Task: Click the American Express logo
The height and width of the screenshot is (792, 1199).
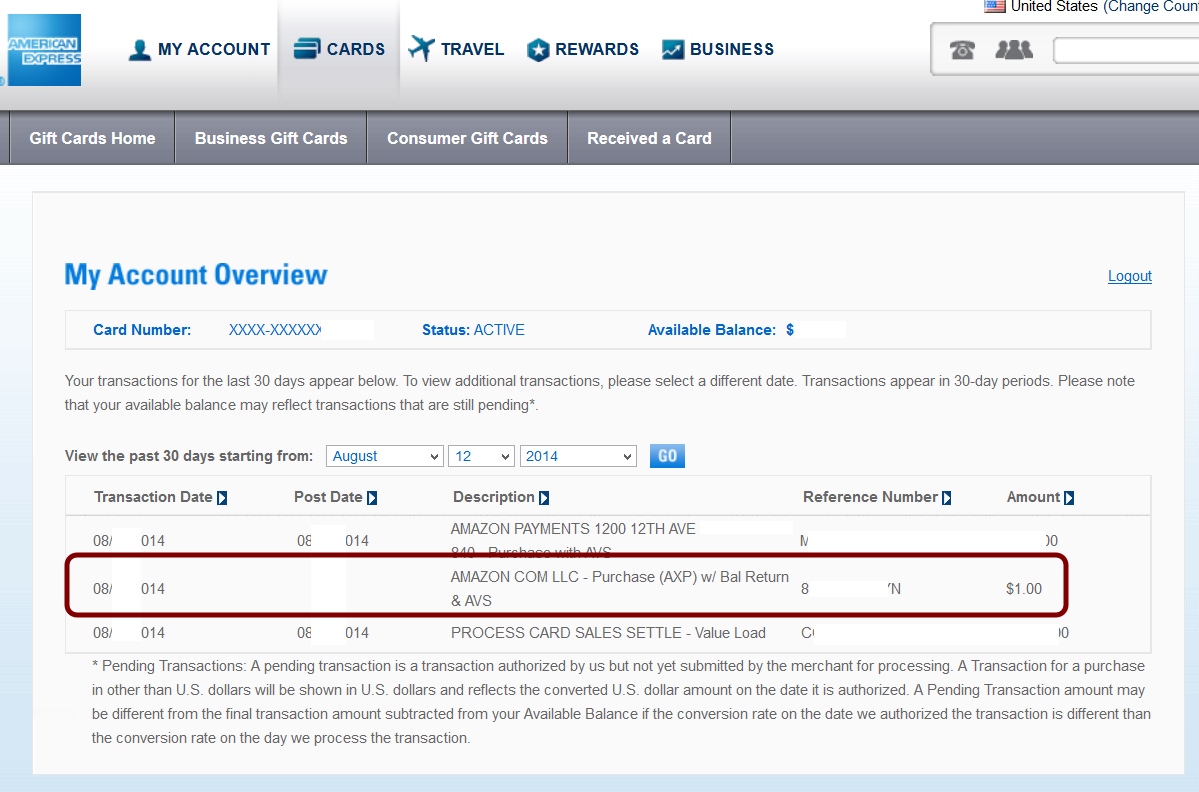Action: coord(43,50)
